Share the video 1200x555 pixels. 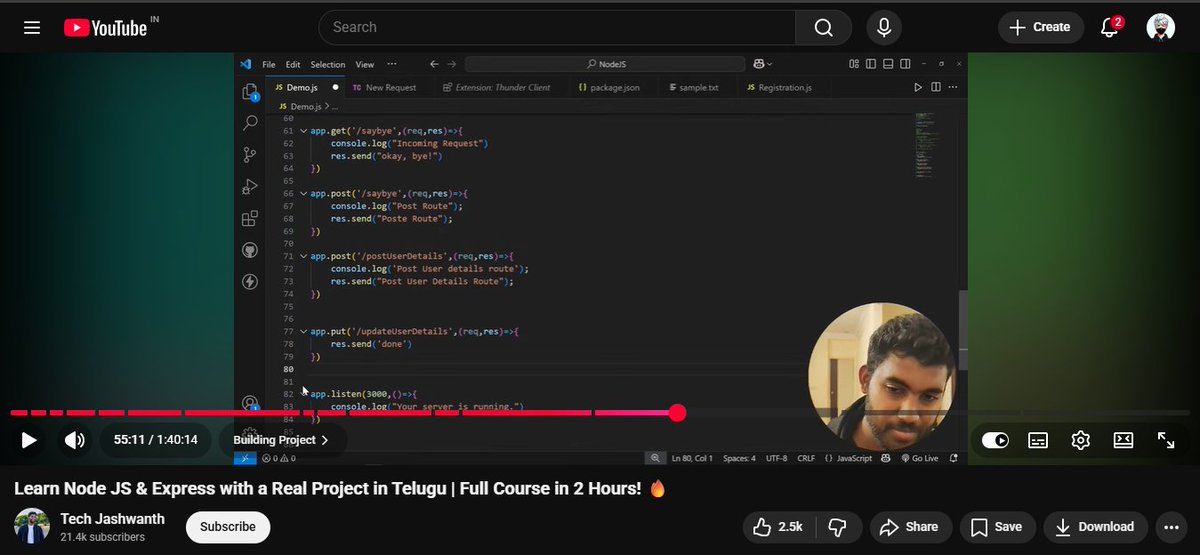click(910, 527)
